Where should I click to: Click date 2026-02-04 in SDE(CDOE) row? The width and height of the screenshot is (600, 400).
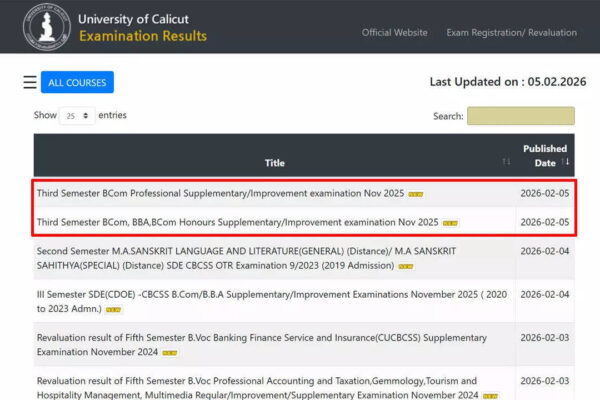(x=545, y=294)
